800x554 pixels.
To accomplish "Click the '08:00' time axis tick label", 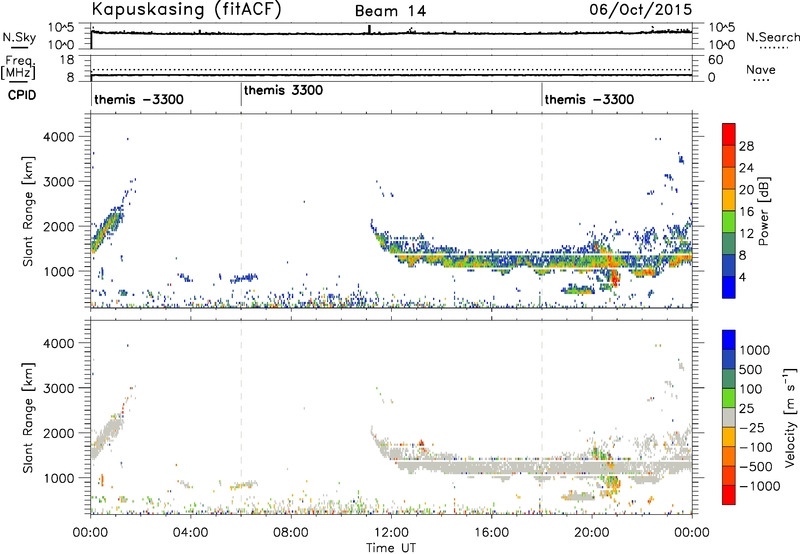I will click(x=291, y=533).
